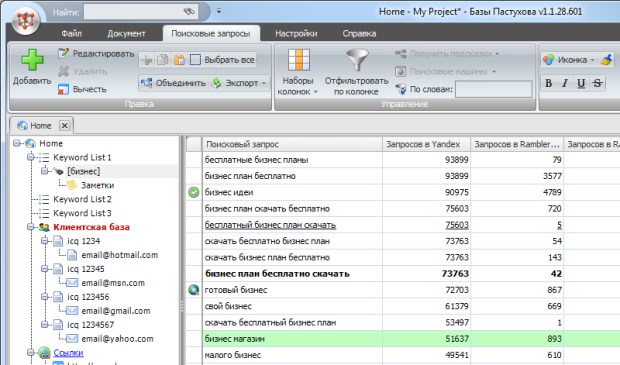Toggle strikethrough formatting S
620x365 pixels.
coord(597,83)
